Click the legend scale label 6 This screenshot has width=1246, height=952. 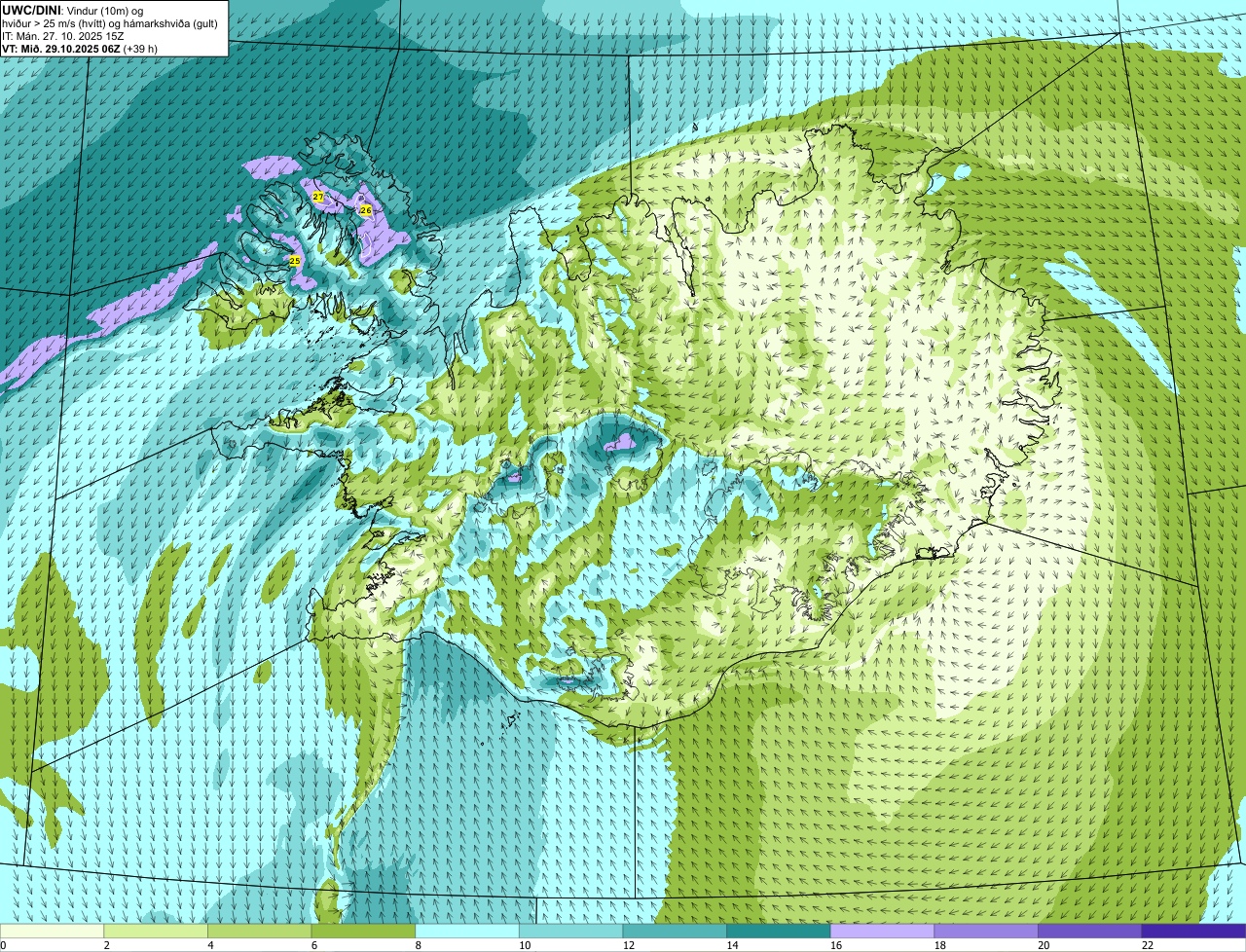tap(313, 944)
